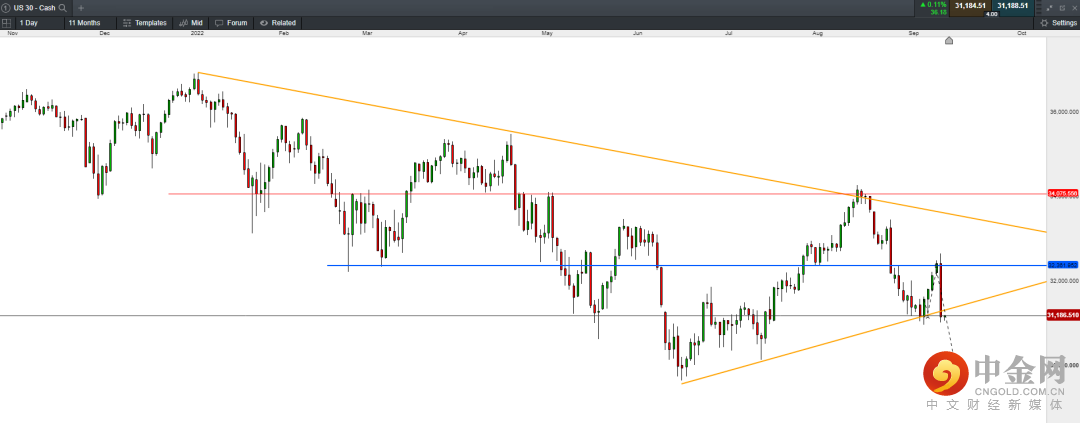This screenshot has height=423, width=1080.
Task: Click the Related eye icon
Action: coord(263,22)
